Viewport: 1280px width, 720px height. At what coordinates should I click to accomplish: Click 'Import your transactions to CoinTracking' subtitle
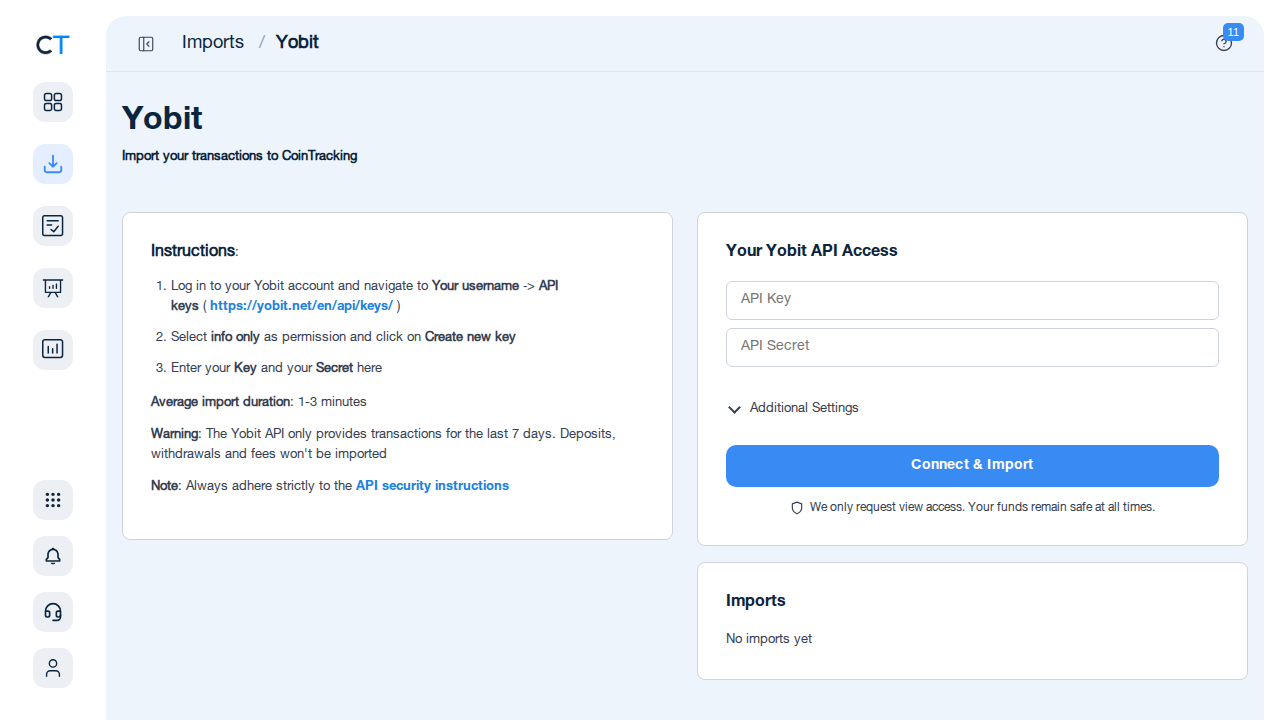(x=240, y=155)
